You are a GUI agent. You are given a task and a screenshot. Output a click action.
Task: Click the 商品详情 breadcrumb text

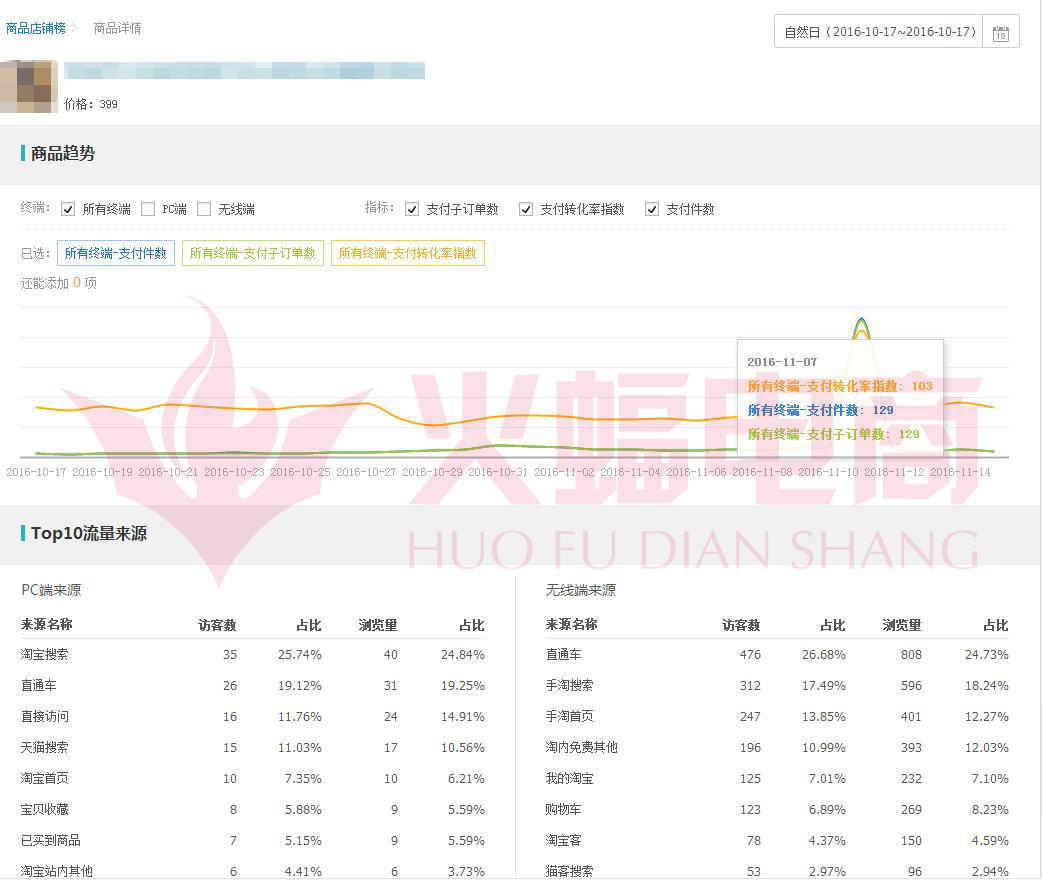(117, 28)
